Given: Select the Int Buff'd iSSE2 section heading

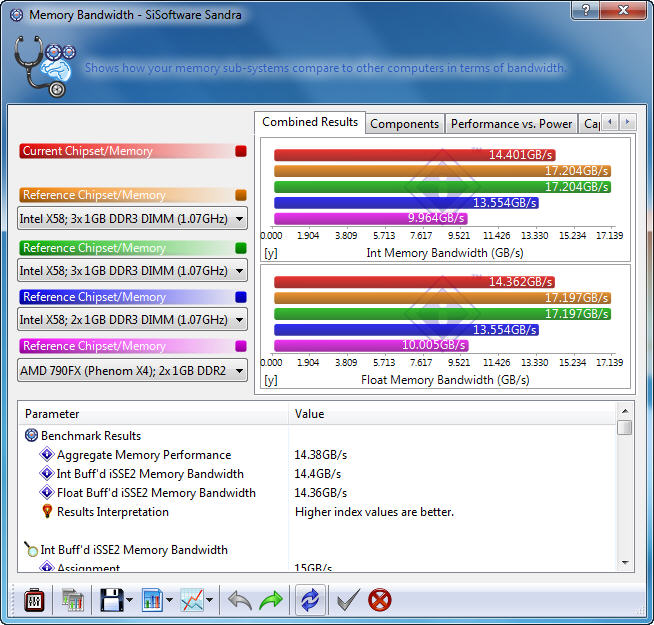Looking at the screenshot, I should pos(317,550).
